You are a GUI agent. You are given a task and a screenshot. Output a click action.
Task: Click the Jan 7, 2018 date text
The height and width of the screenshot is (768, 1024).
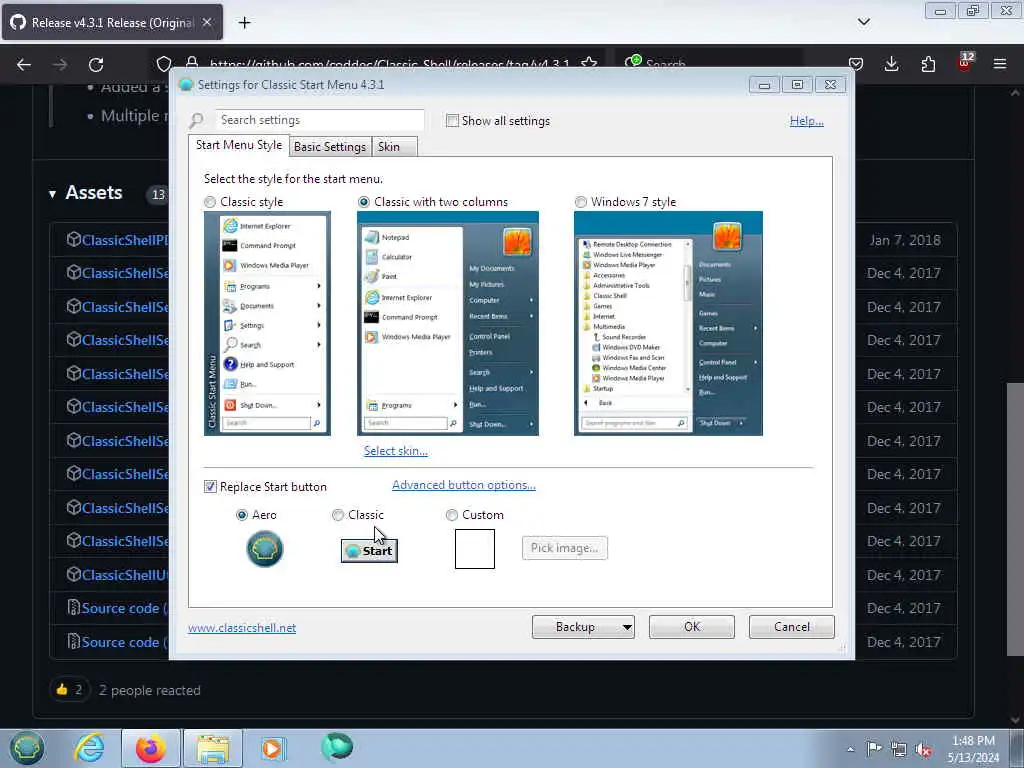coord(905,240)
